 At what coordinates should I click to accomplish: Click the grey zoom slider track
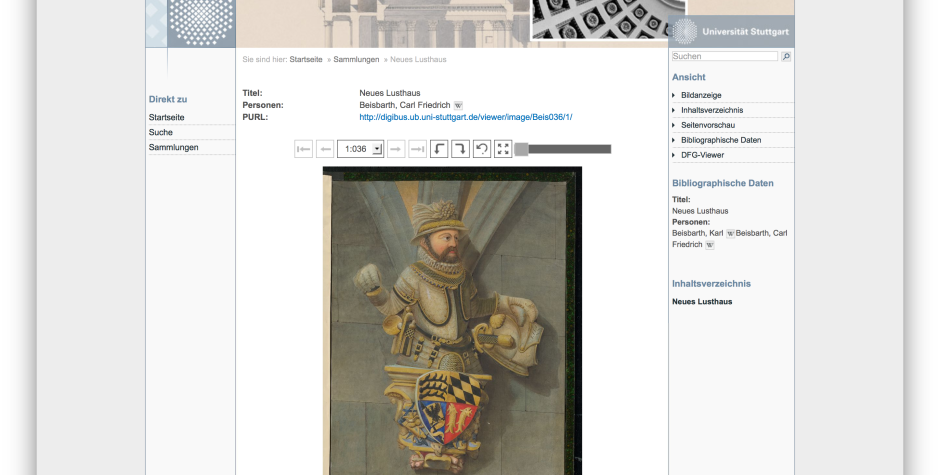tap(570, 149)
